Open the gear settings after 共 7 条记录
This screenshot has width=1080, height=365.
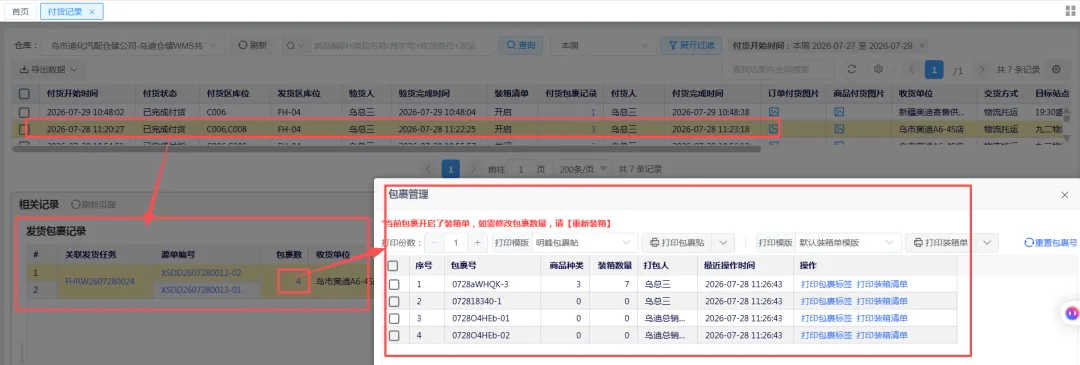tap(1057, 70)
